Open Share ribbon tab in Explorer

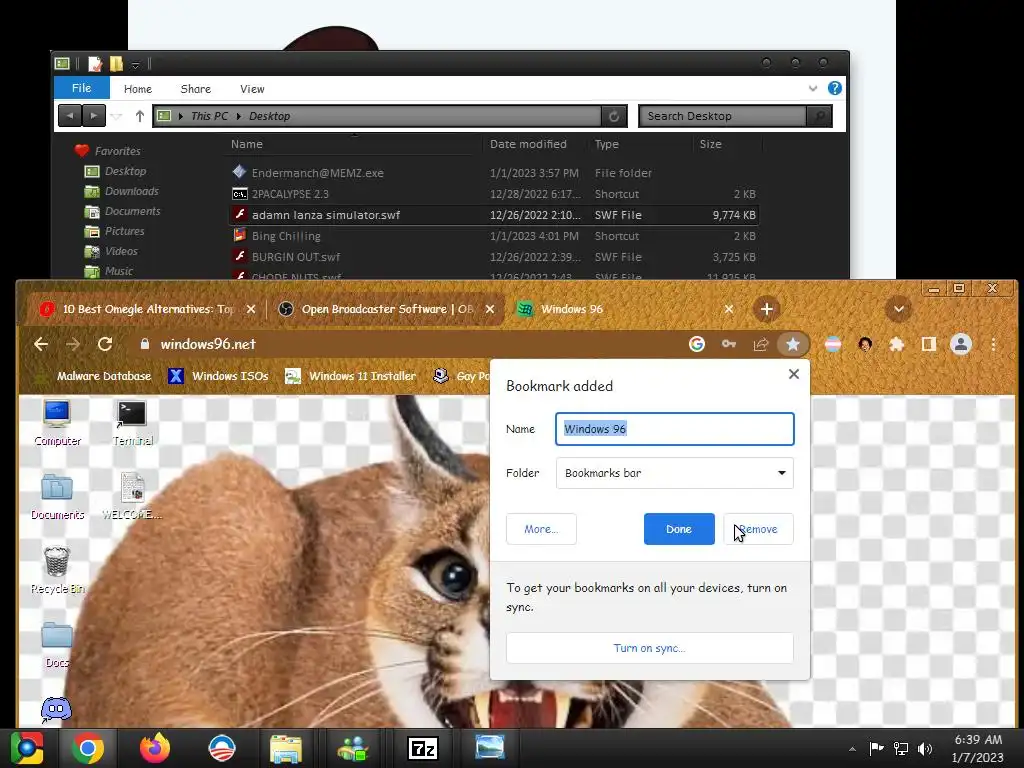[x=196, y=89]
